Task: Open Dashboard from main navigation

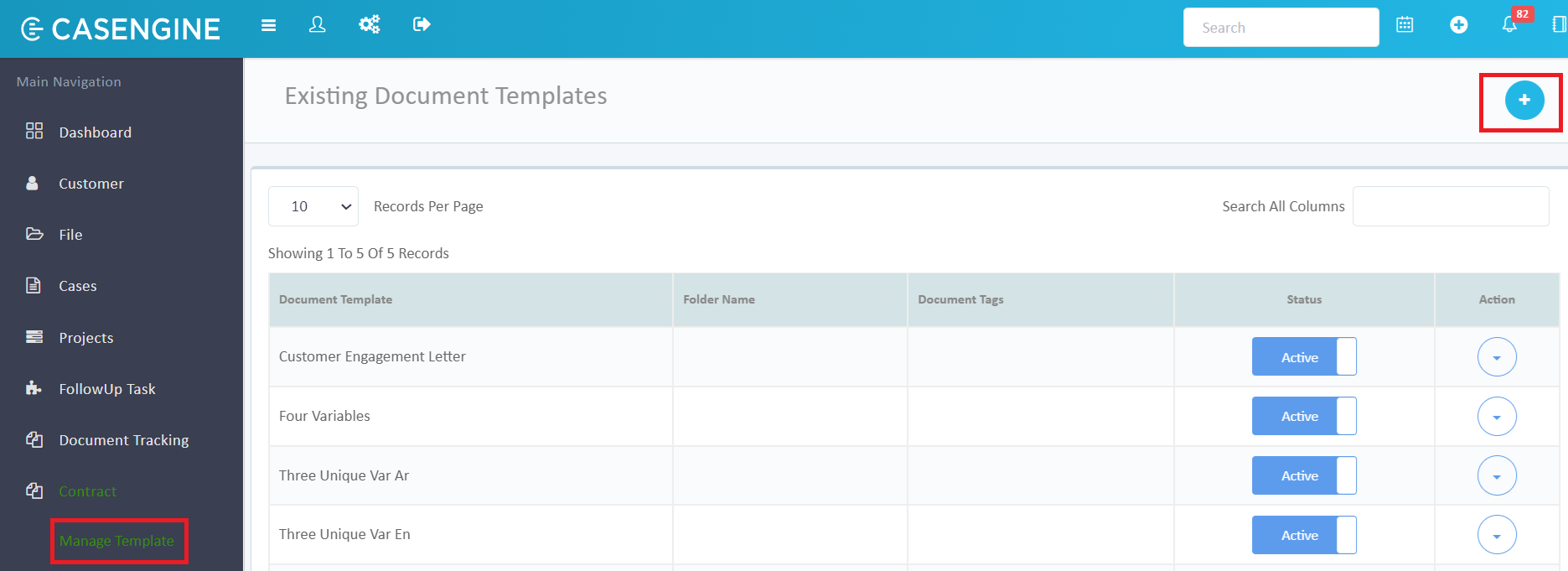Action: click(x=96, y=132)
